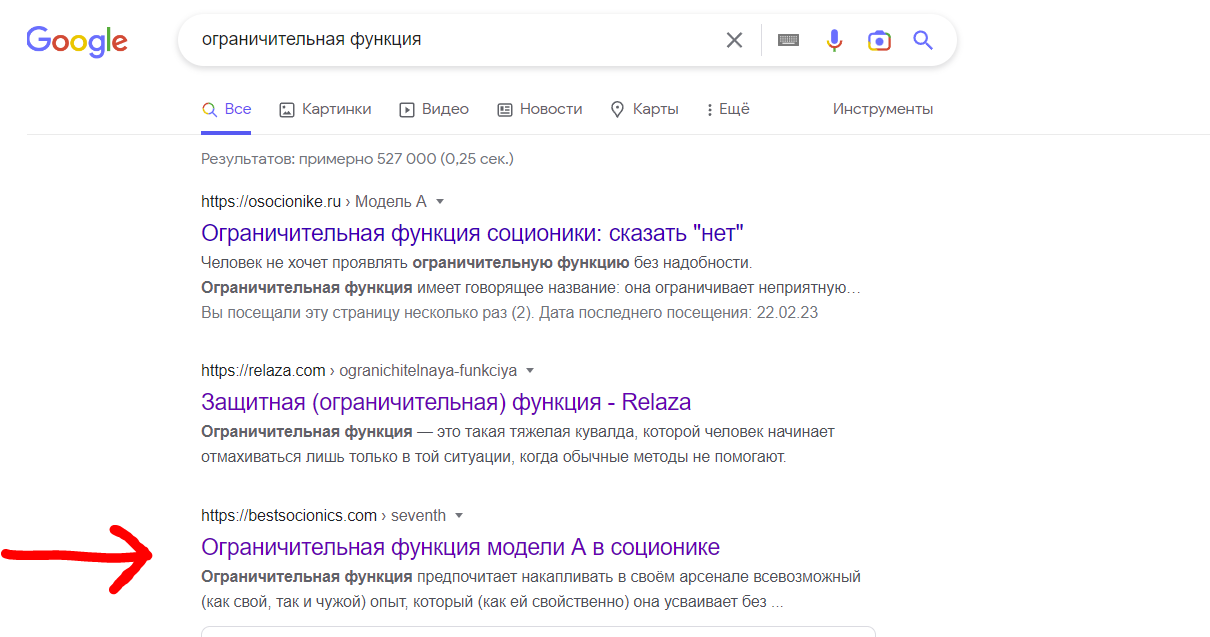This screenshot has width=1210, height=637.
Task: Click the Google logo
Action: [77, 41]
